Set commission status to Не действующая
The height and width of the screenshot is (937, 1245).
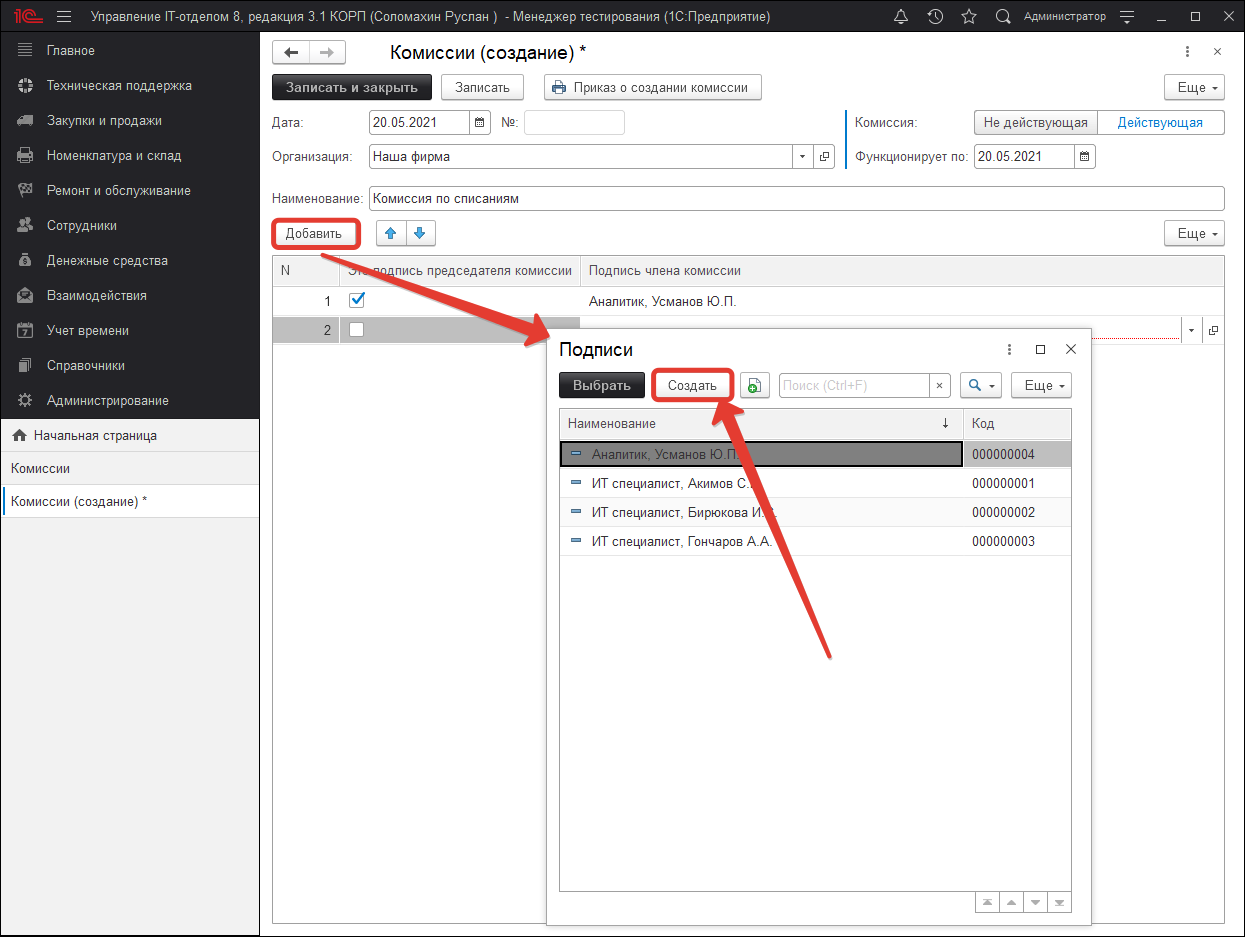(1035, 123)
